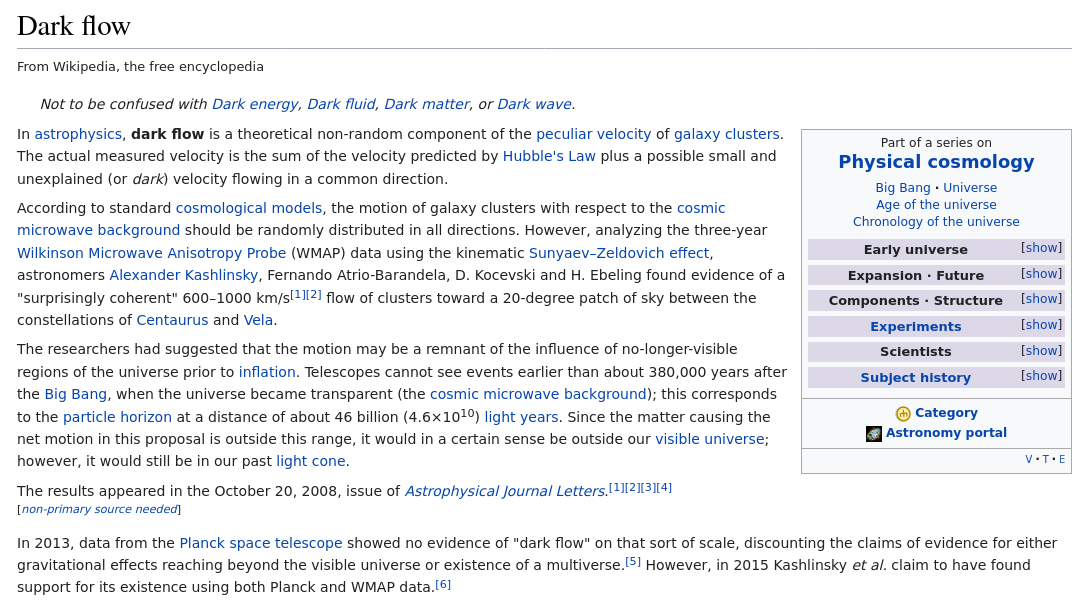Open the Subject history heading link
This screenshot has height=601, width=1079.
915,377
